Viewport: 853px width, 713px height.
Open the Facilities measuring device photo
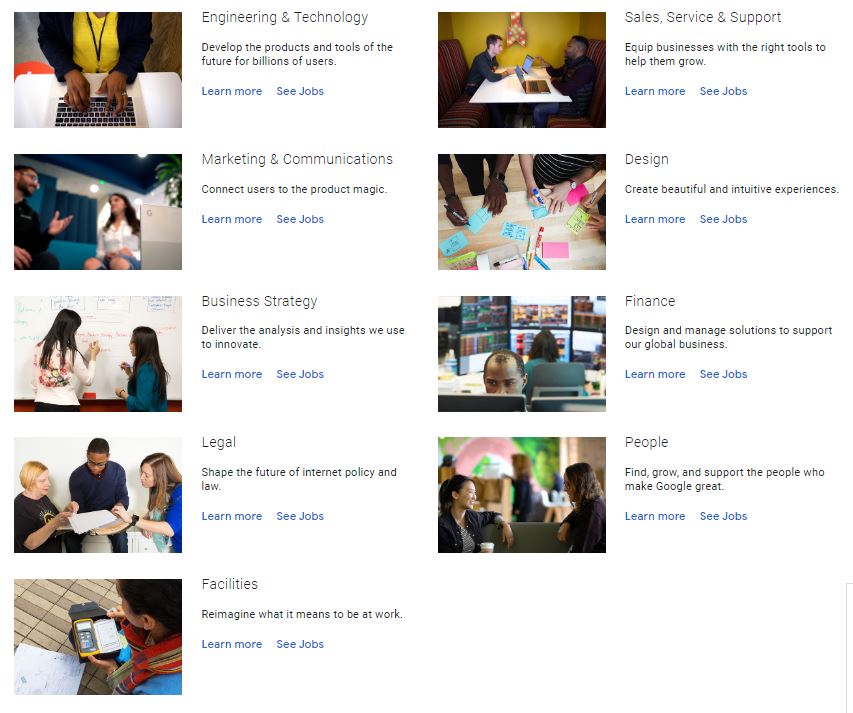coord(98,637)
